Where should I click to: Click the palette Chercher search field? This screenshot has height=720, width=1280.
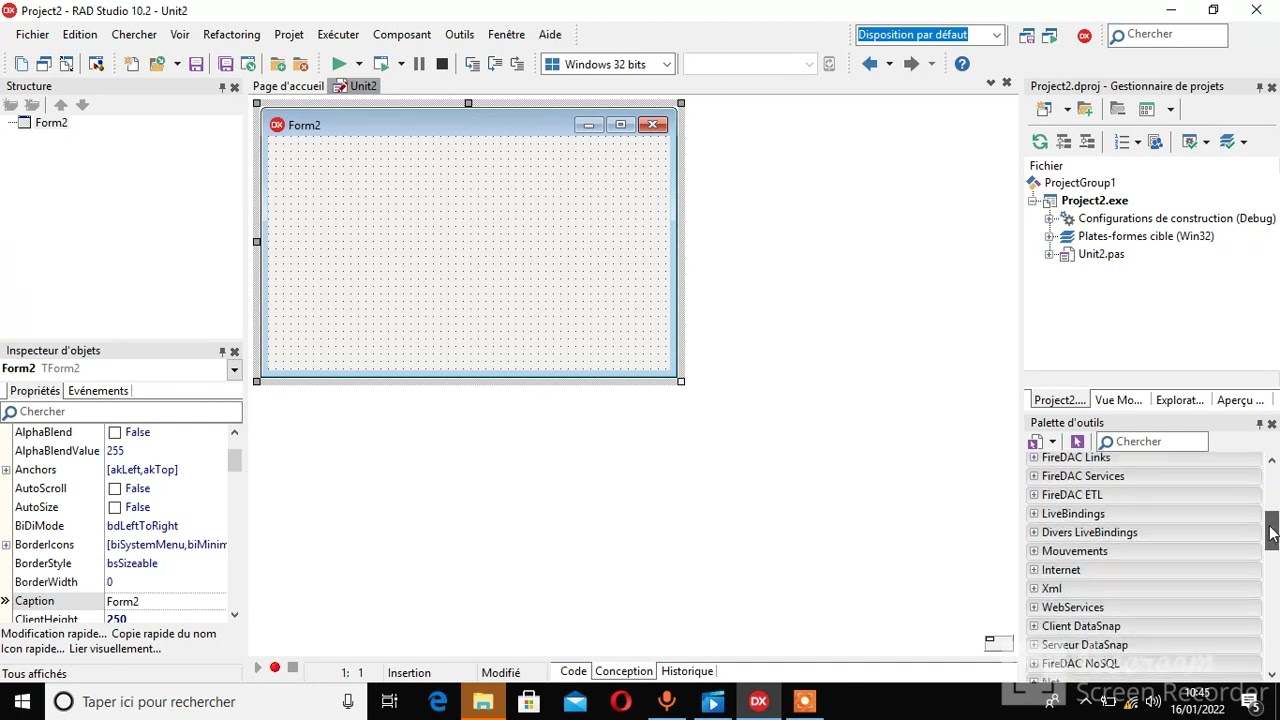pyautogui.click(x=1152, y=442)
